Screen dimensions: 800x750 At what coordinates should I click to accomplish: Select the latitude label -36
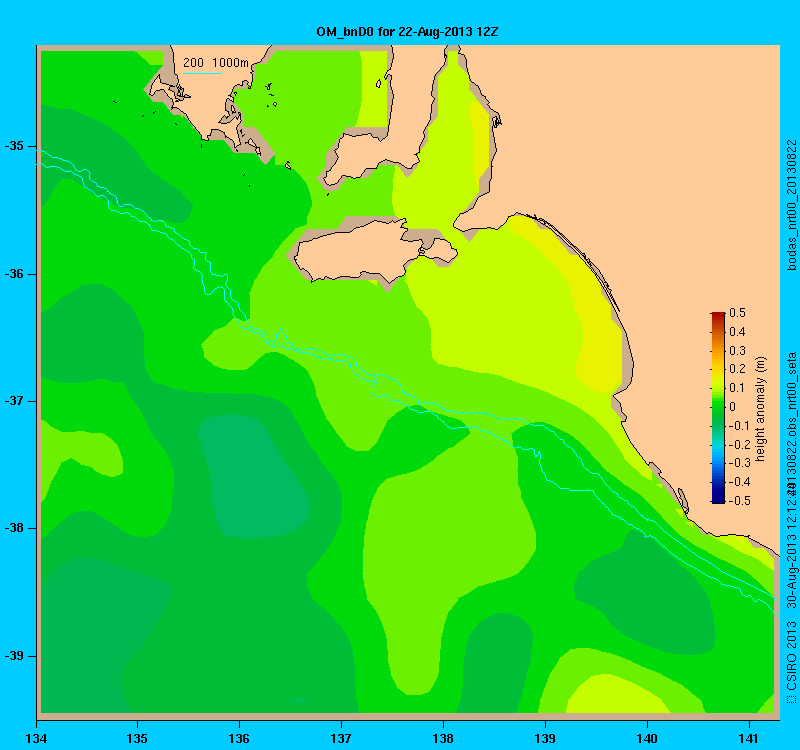14,274
